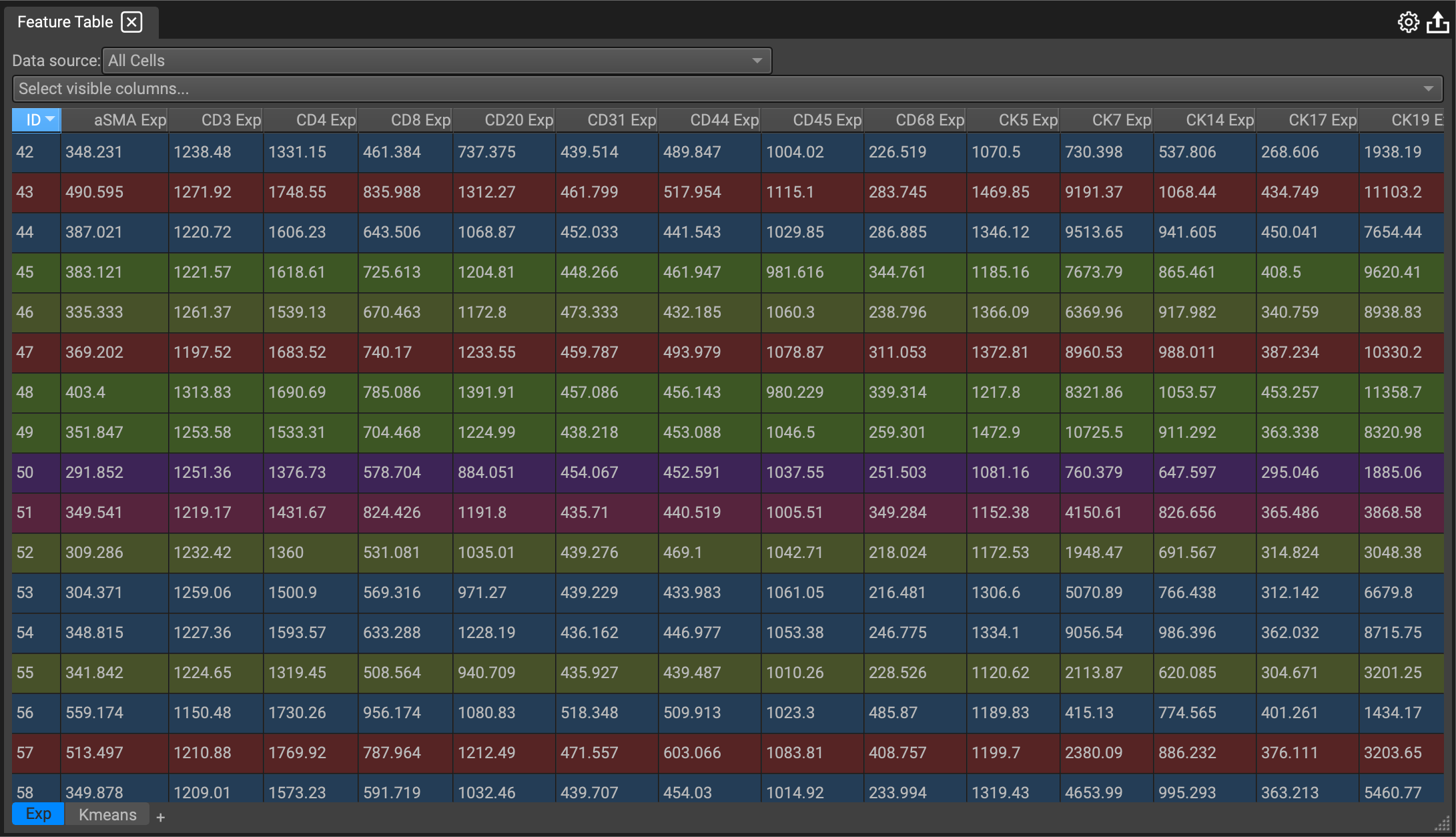Close the Feature Table tab
Viewport: 1456px width, 837px height.
tap(131, 22)
